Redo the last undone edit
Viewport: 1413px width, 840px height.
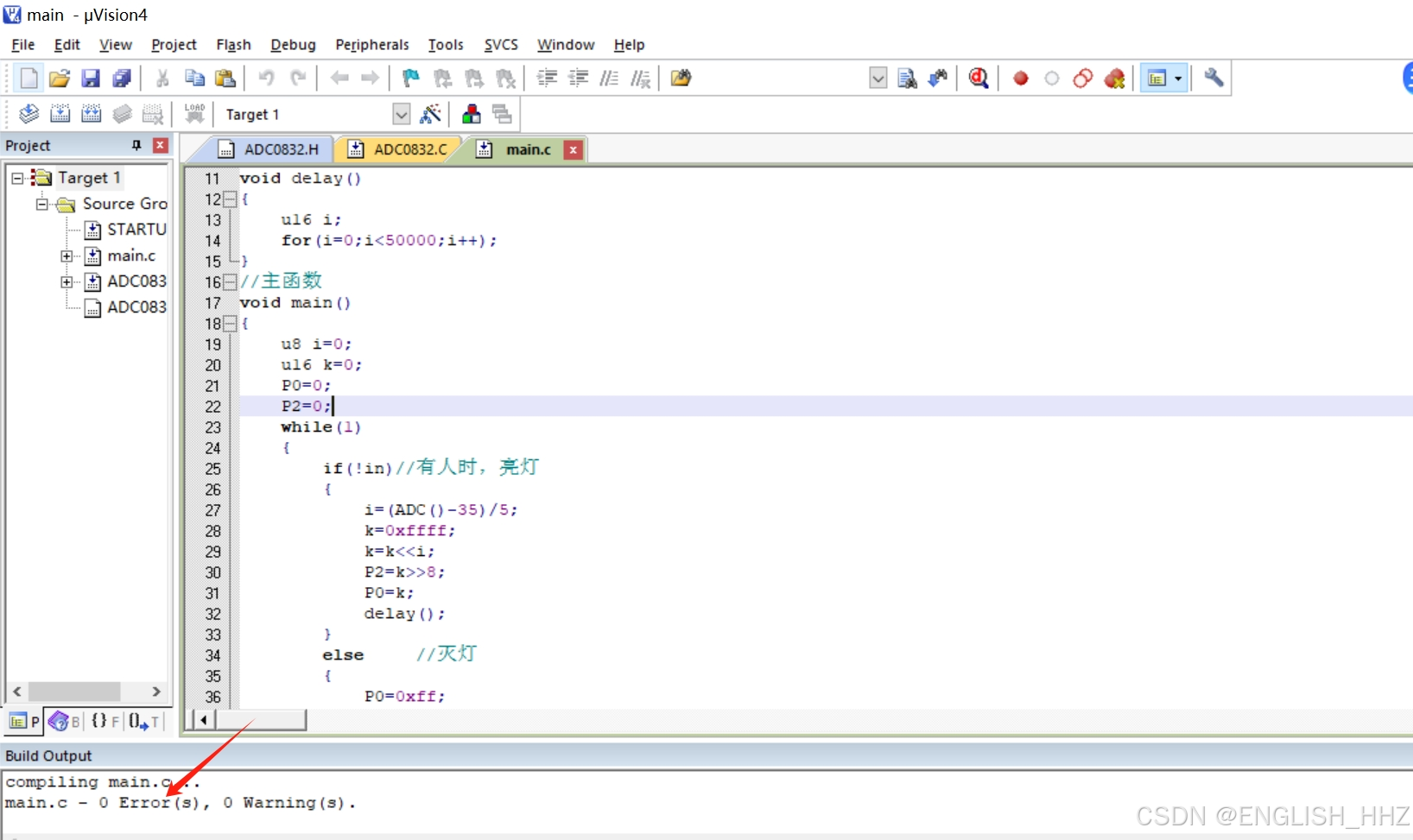point(298,79)
